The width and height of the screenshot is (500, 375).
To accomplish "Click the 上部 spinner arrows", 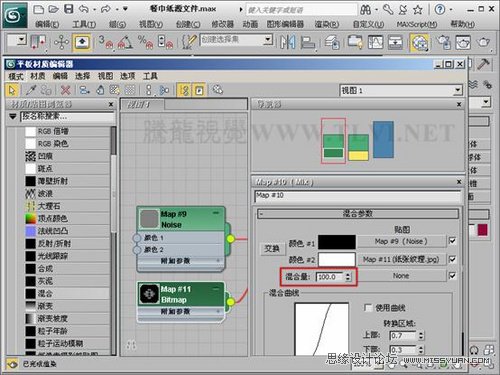I will click(x=421, y=336).
